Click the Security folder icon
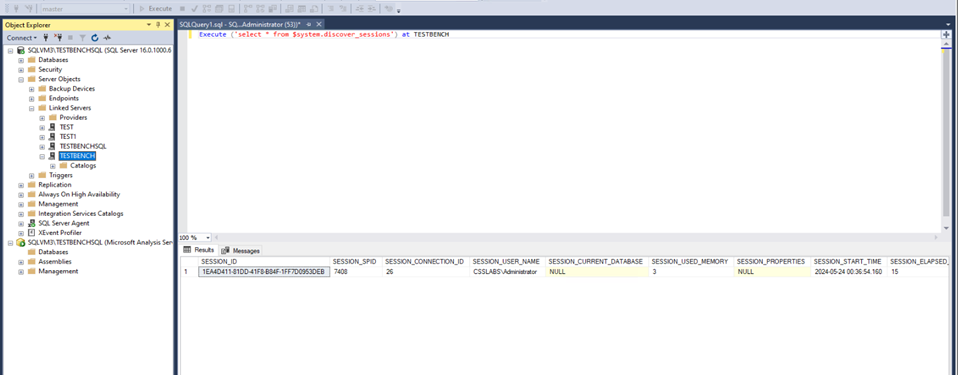This screenshot has width=958, height=375. coord(31,70)
